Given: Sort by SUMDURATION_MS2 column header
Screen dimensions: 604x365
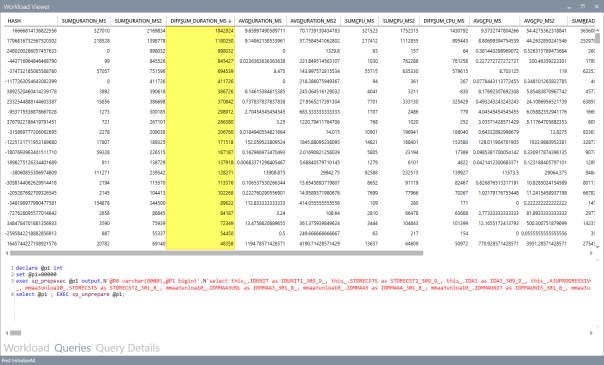Looking at the screenshot, I should point(138,21).
